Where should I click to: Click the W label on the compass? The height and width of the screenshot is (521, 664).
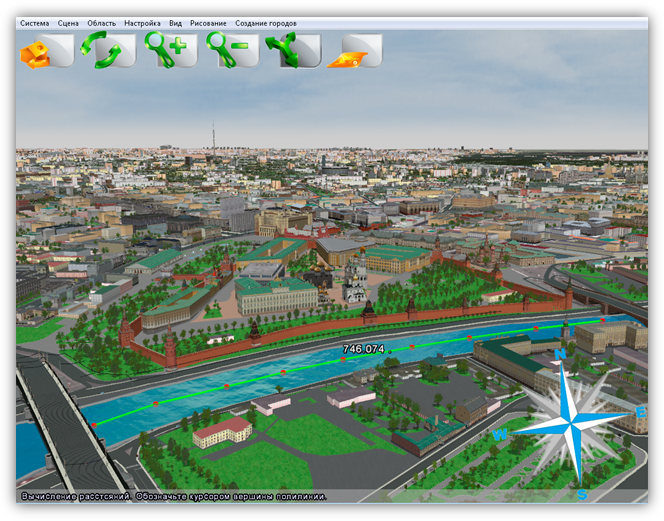point(499,435)
